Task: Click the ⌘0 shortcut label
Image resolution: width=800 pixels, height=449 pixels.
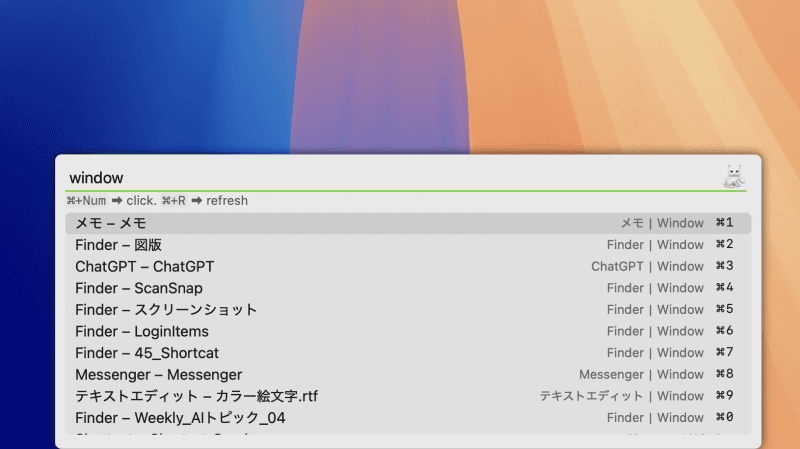Action: click(x=724, y=417)
